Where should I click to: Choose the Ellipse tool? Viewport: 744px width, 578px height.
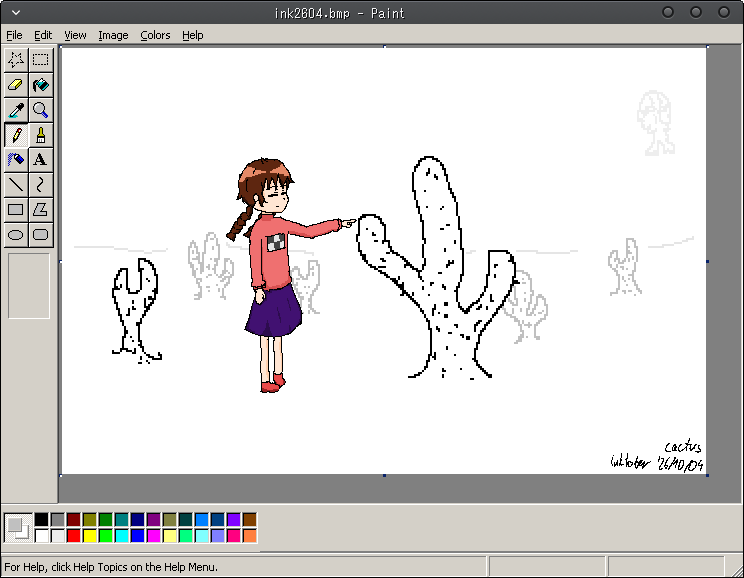point(16,234)
